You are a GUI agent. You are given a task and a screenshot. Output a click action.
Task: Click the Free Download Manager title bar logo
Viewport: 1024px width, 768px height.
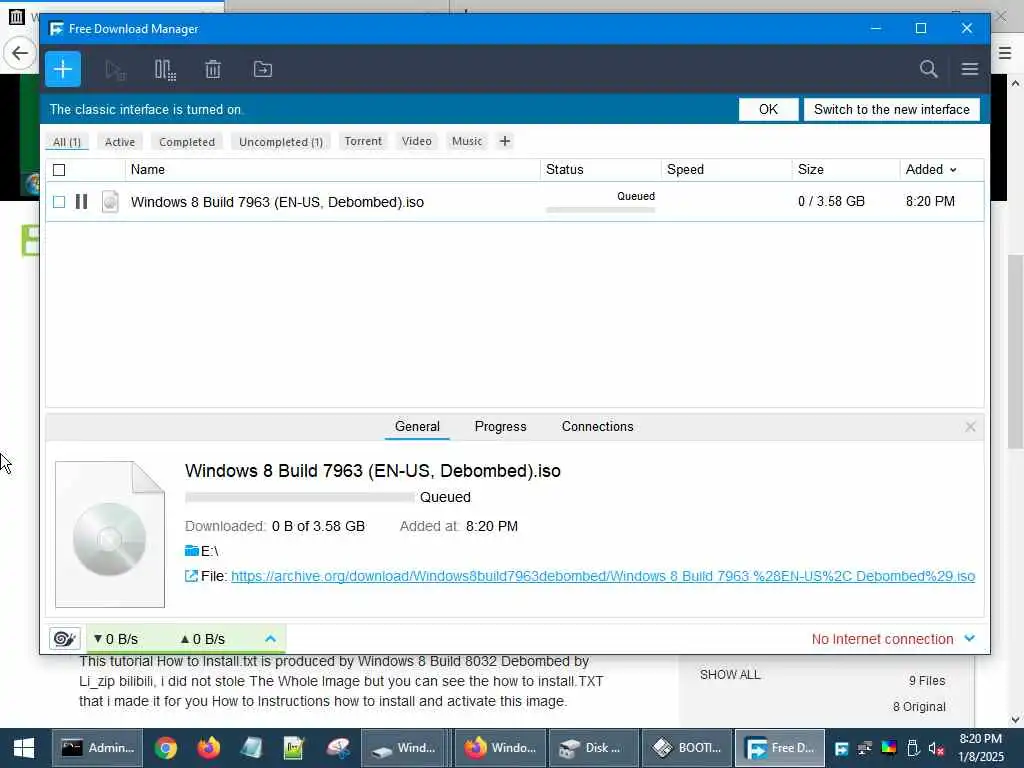point(57,29)
